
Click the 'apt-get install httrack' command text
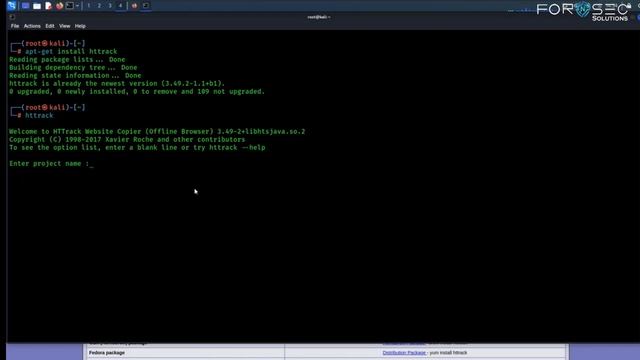(x=71, y=51)
